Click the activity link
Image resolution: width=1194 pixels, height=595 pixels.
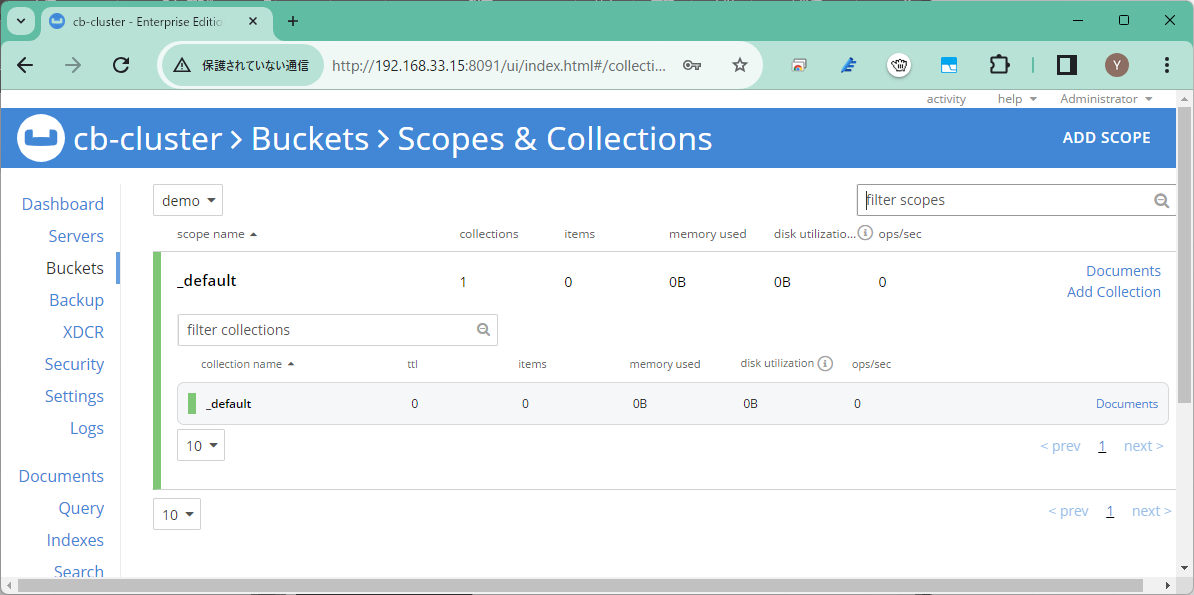pos(946,99)
